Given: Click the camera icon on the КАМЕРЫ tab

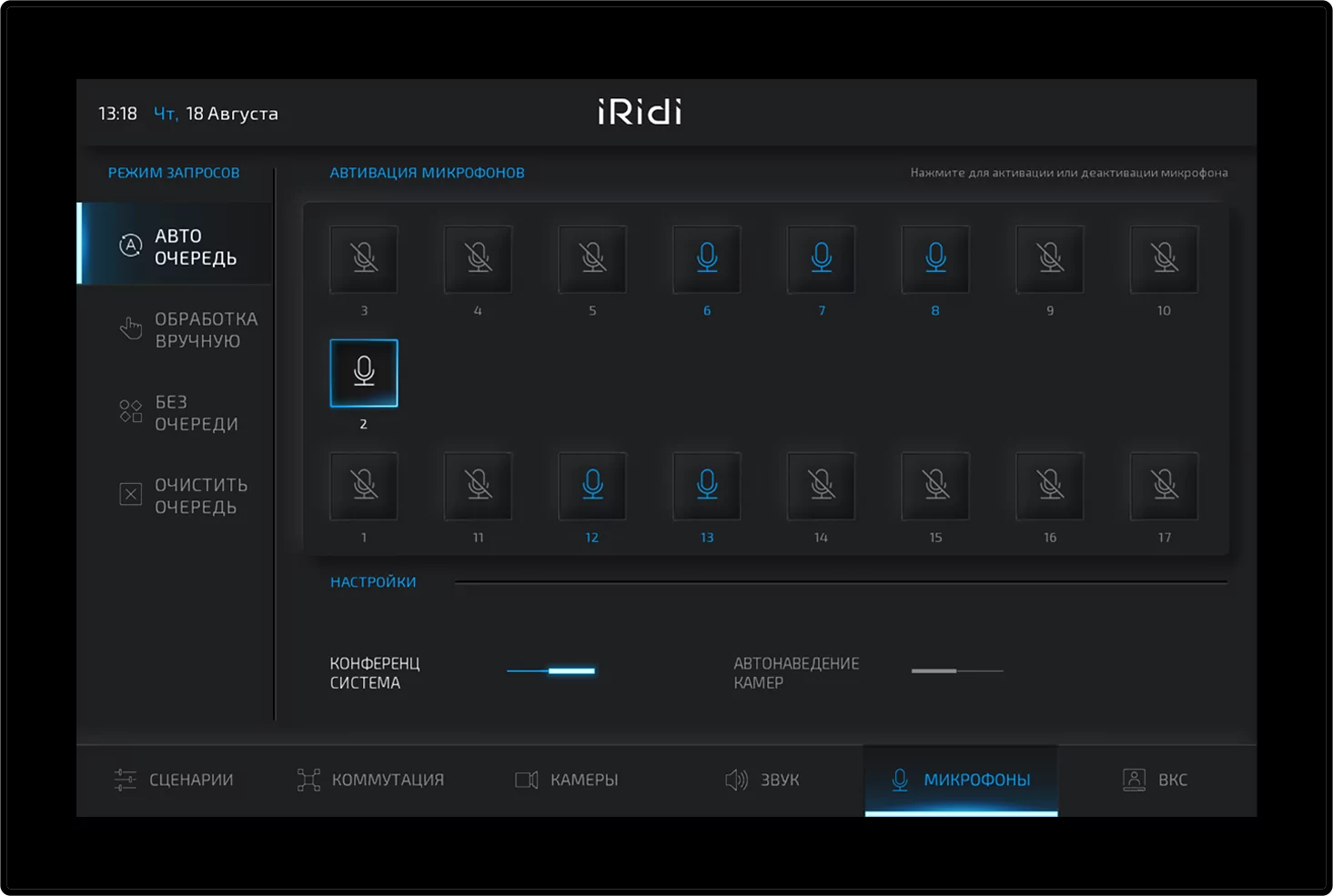Looking at the screenshot, I should (526, 780).
